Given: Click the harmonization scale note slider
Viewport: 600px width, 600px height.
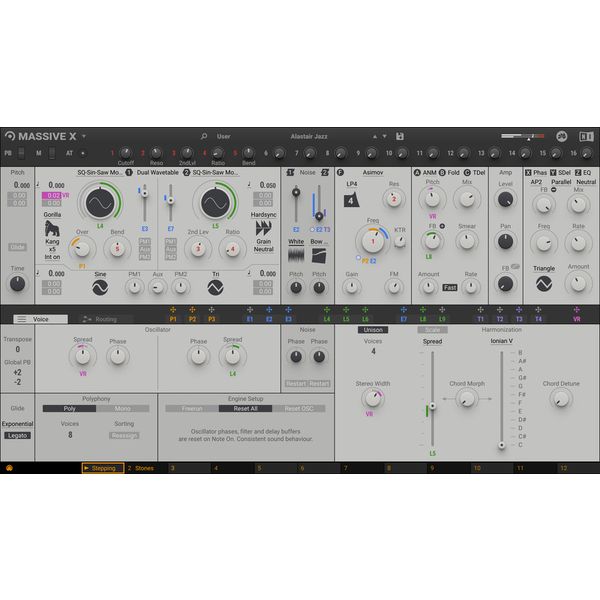Looking at the screenshot, I should [501, 398].
